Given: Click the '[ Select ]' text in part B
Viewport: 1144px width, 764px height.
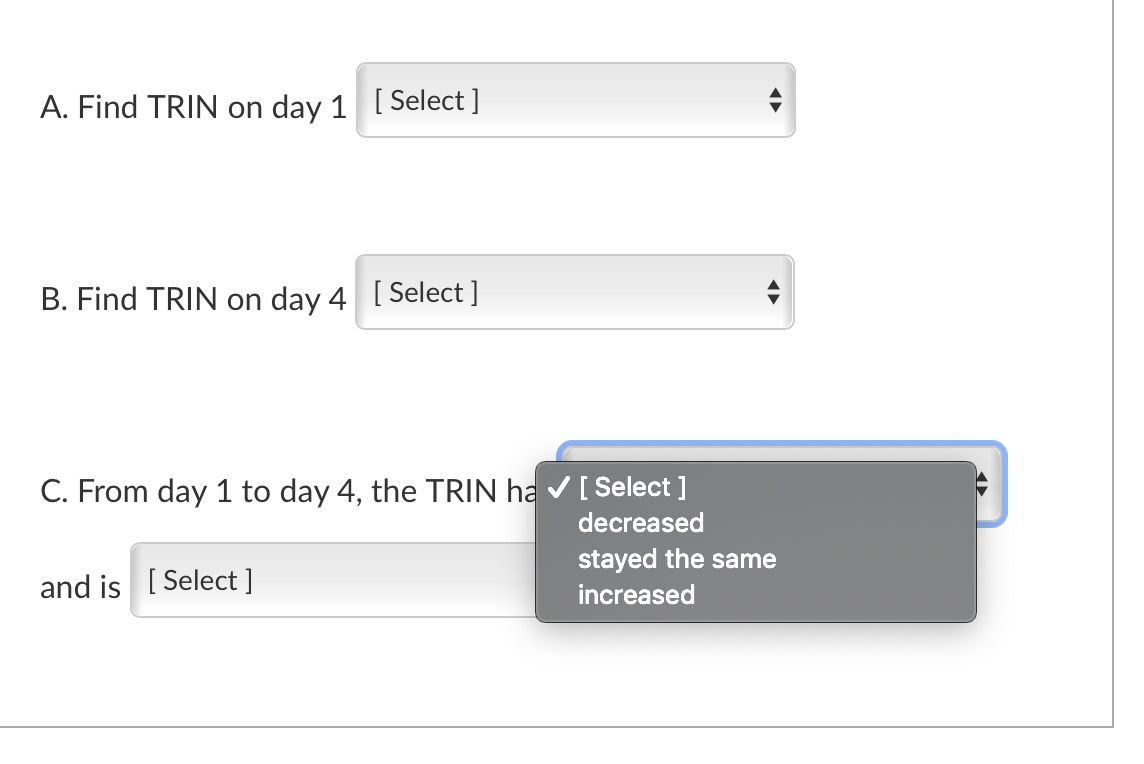Looking at the screenshot, I should [425, 292].
